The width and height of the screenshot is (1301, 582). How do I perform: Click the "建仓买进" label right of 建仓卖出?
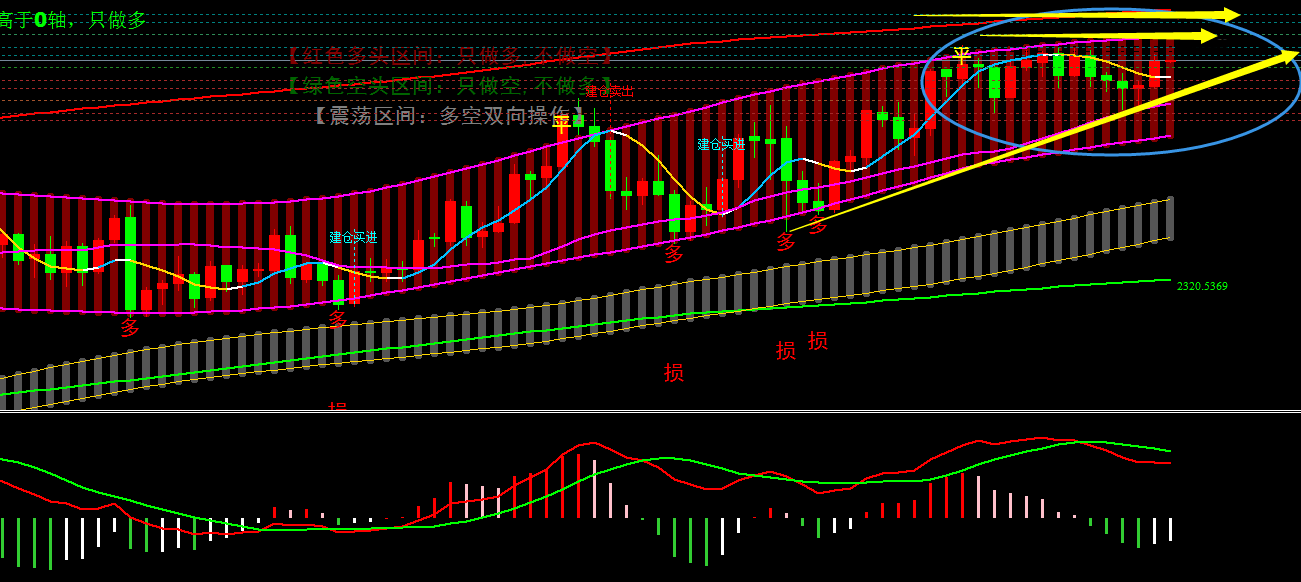[x=721, y=144]
